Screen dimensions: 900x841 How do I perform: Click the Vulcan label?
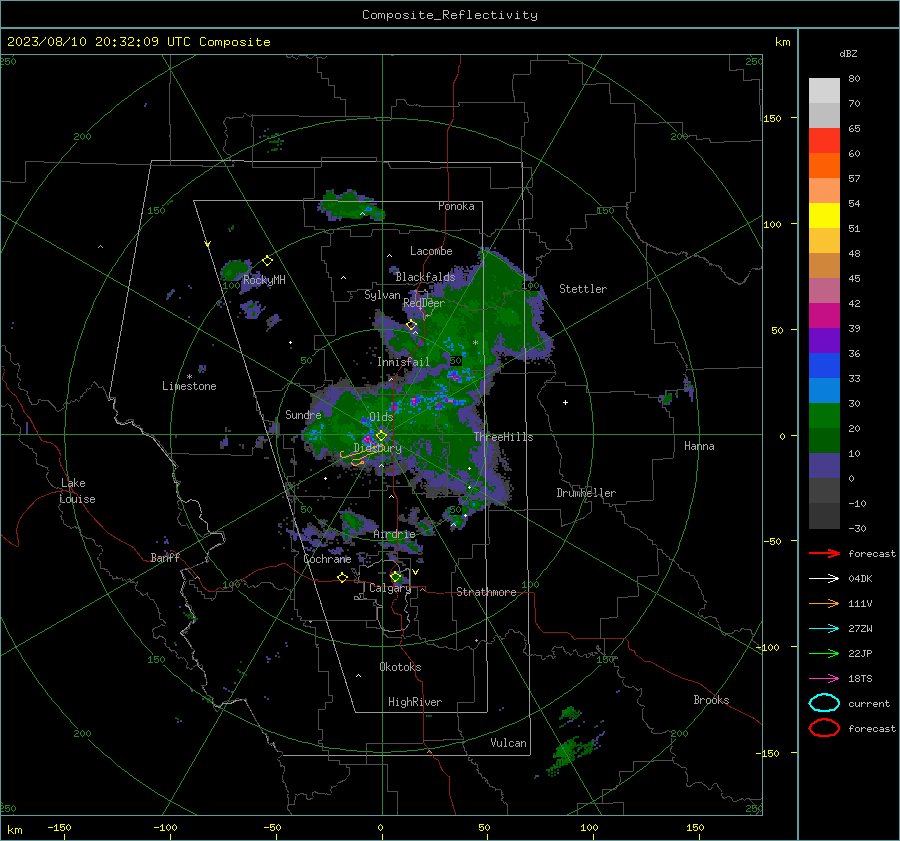coord(509,743)
